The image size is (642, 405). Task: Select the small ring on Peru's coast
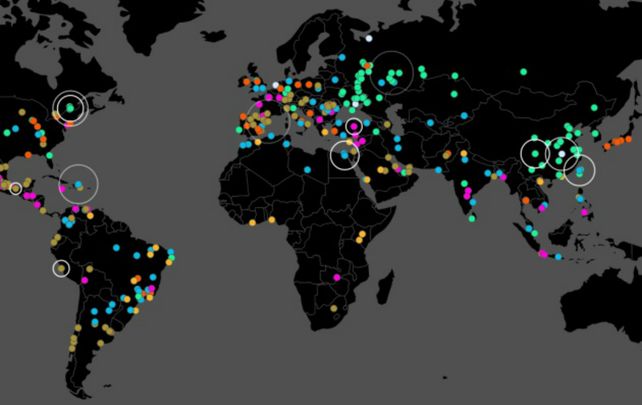pyautogui.click(x=61, y=269)
